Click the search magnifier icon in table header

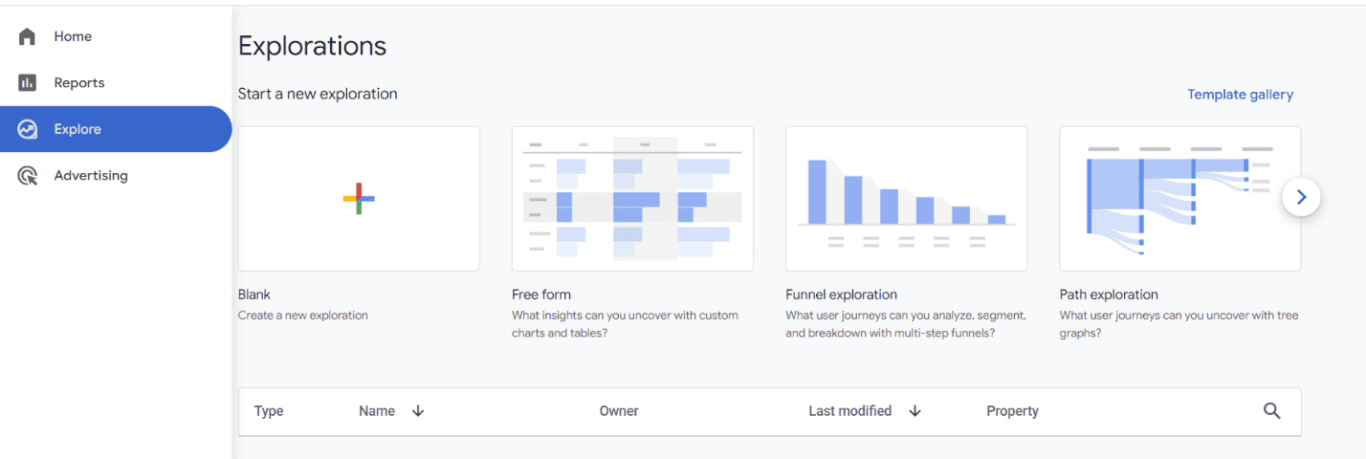point(1272,411)
